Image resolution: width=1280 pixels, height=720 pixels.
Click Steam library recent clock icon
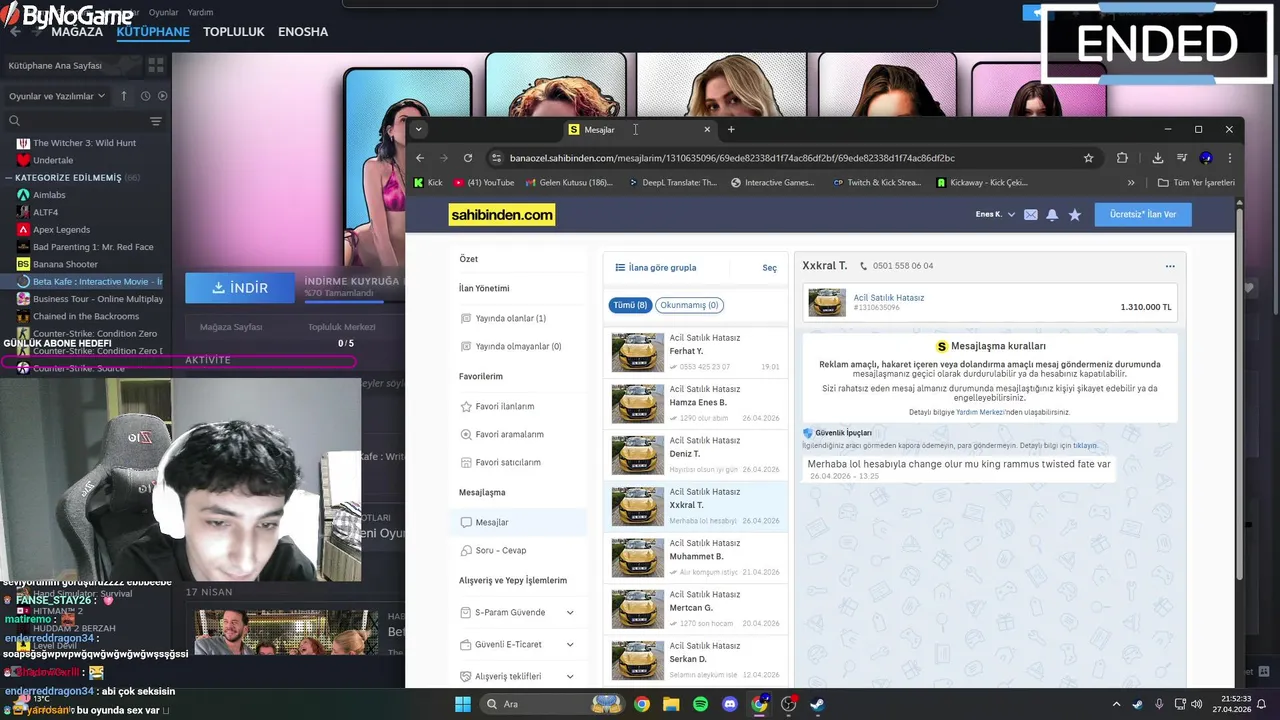click(x=145, y=96)
